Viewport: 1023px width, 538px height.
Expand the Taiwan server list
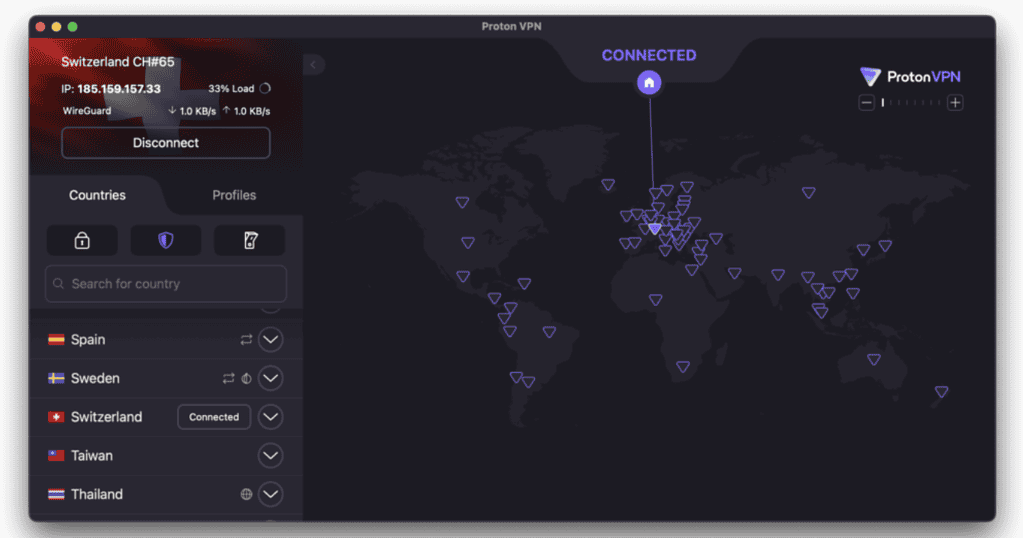270,456
